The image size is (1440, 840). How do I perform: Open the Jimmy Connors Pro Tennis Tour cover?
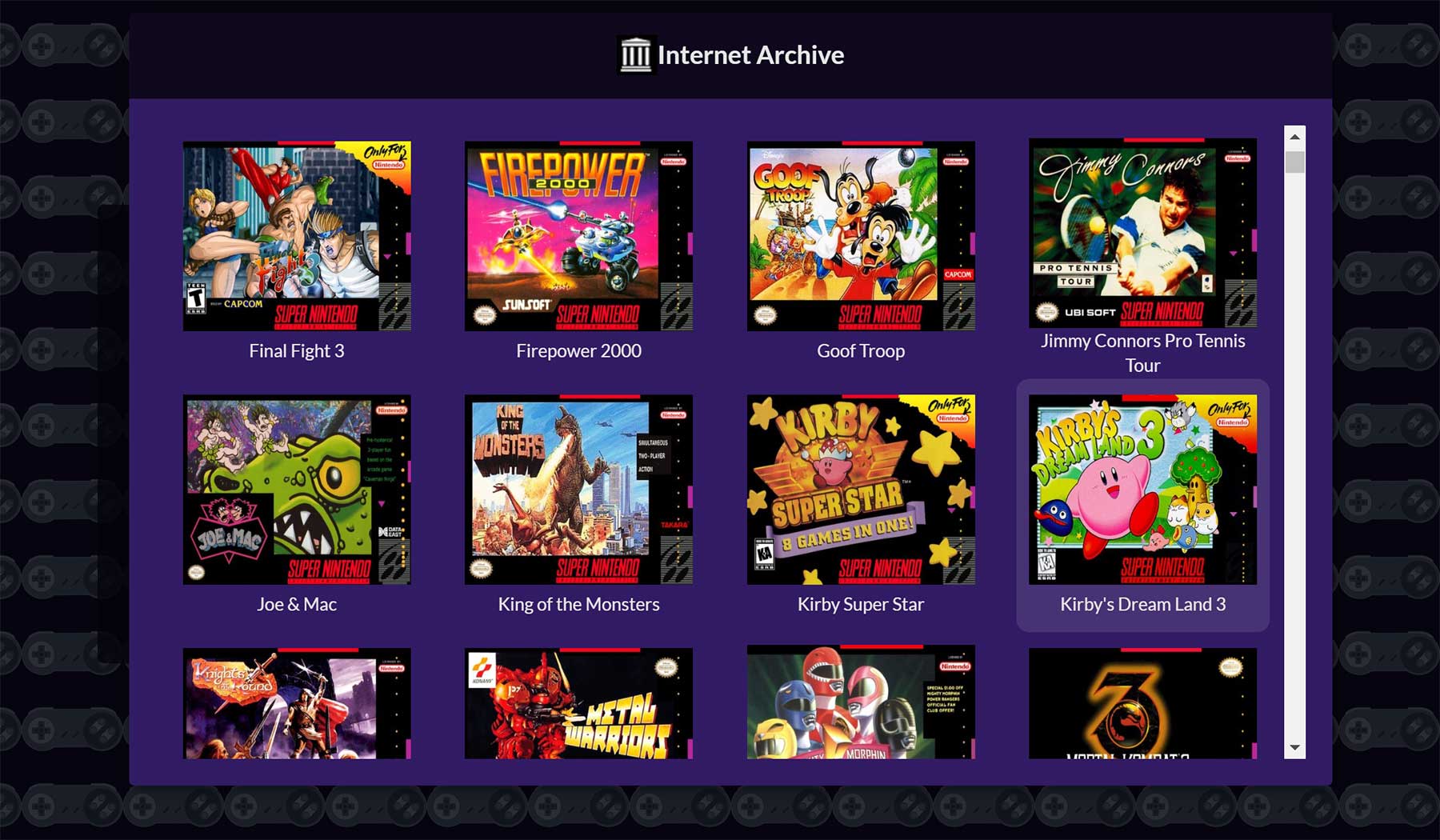(1142, 233)
